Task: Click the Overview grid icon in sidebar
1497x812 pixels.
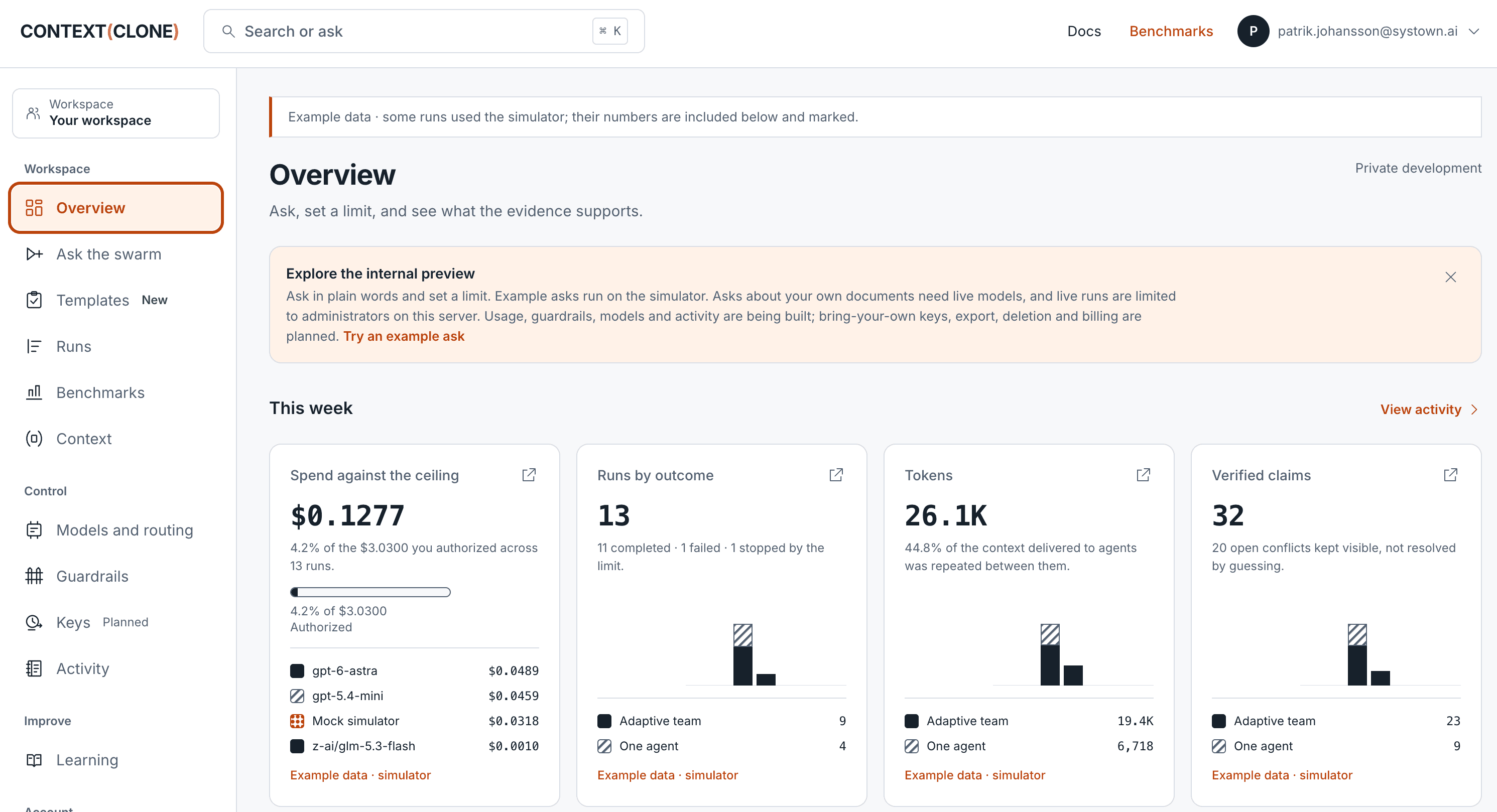Action: pyautogui.click(x=34, y=208)
